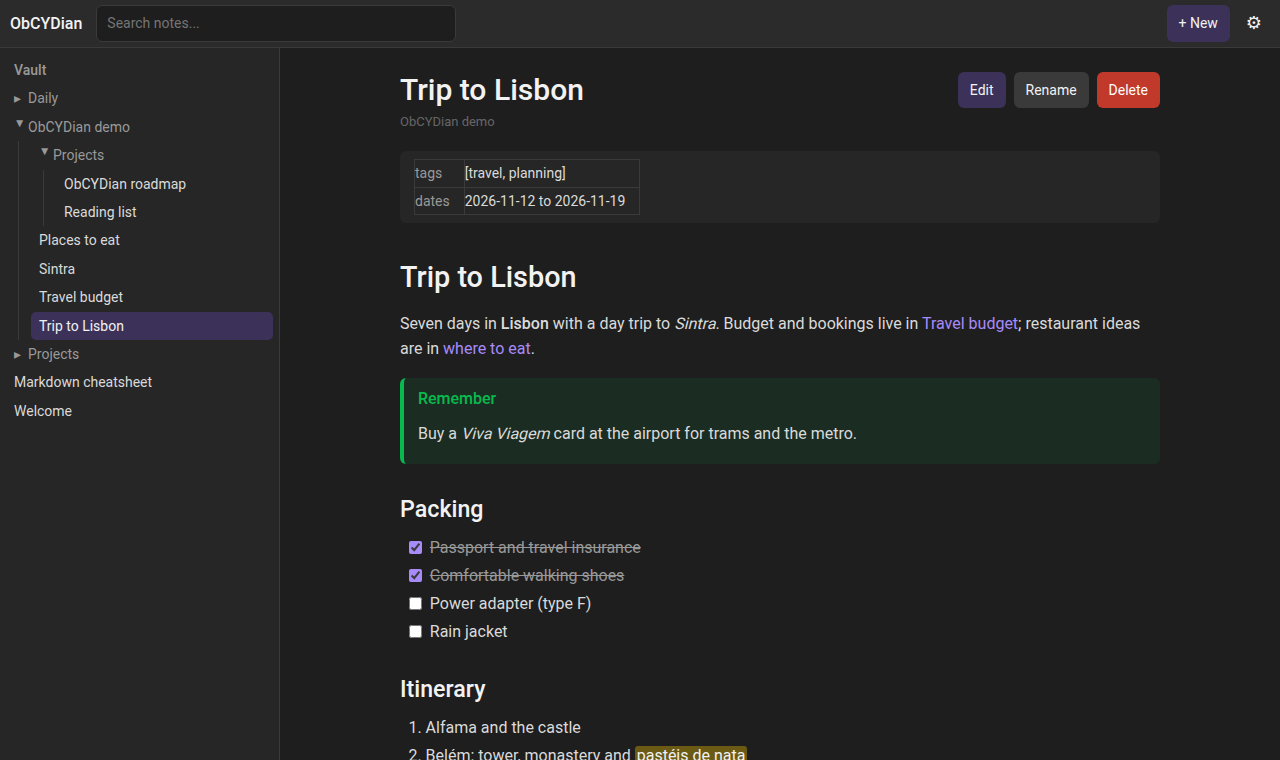Focus the Search notes field

click(276, 23)
